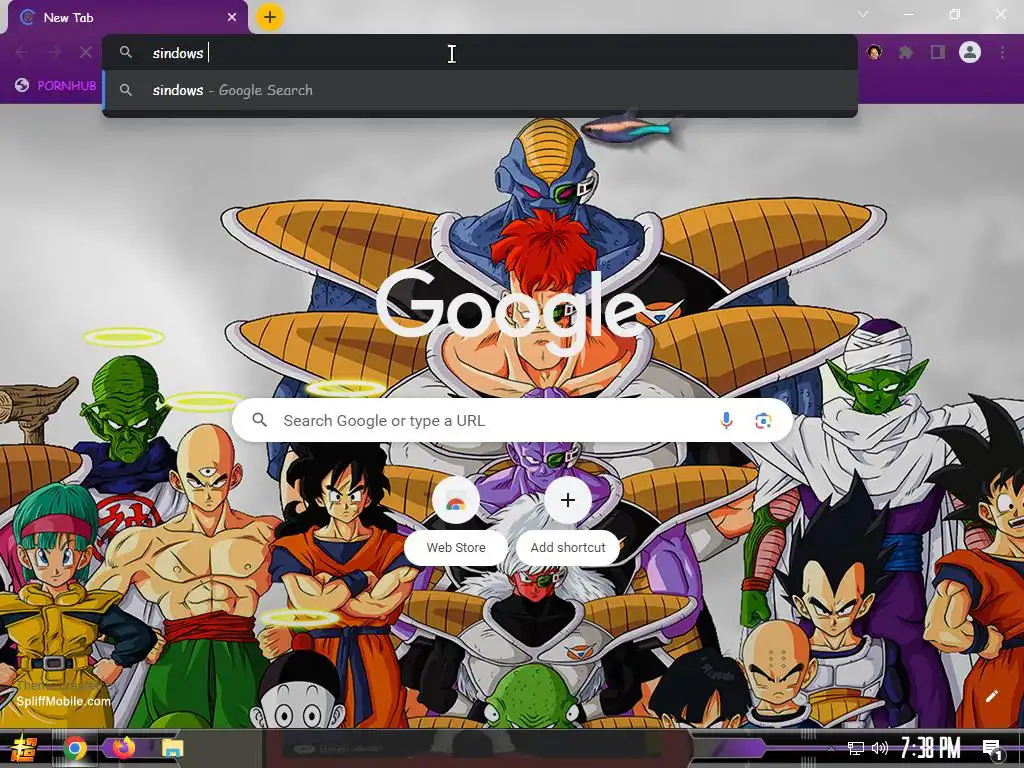This screenshot has height=768, width=1024.
Task: Go back with the back arrow
Action: pos(22,52)
